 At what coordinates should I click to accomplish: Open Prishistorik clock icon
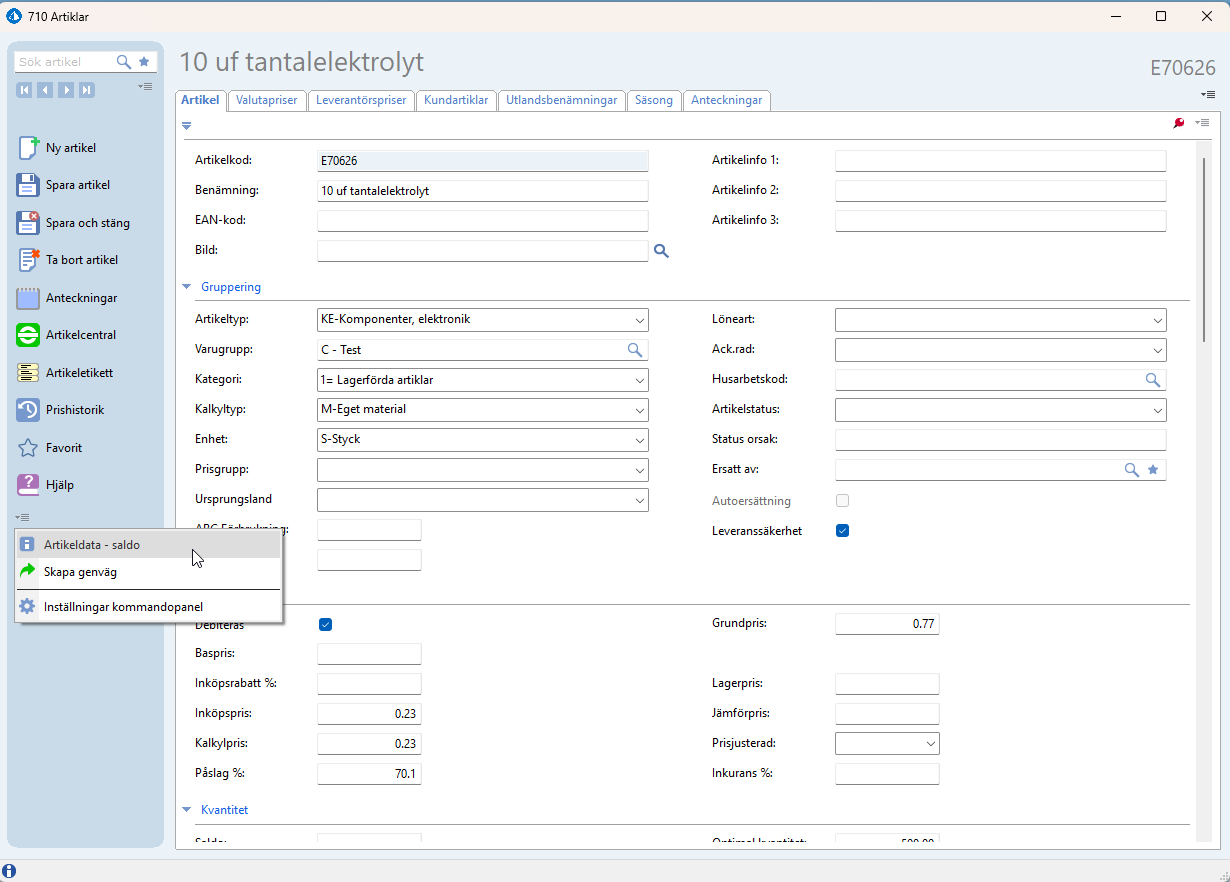point(29,410)
